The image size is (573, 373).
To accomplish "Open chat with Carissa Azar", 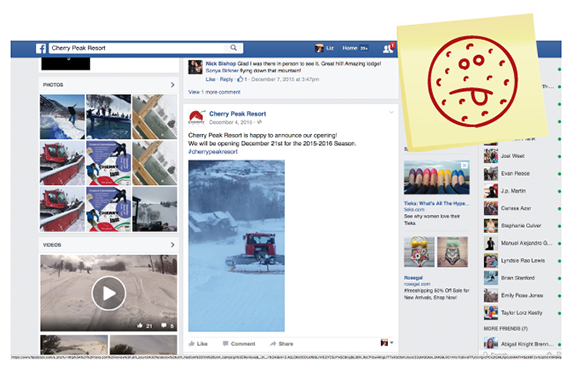I will point(522,208).
